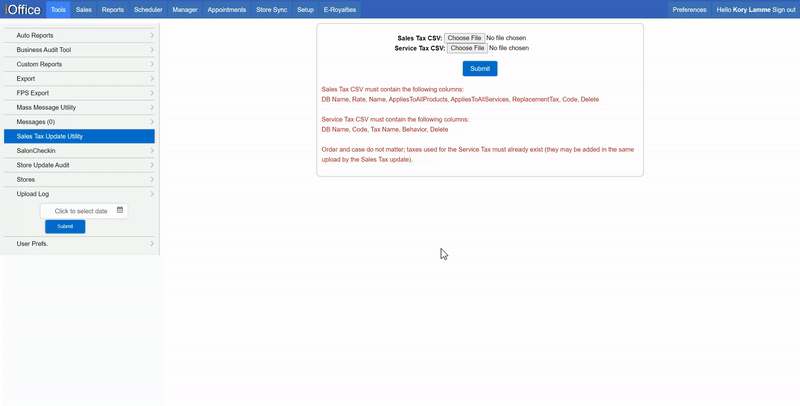Open Stores sidebar item
The image size is (800, 406).
click(x=79, y=179)
